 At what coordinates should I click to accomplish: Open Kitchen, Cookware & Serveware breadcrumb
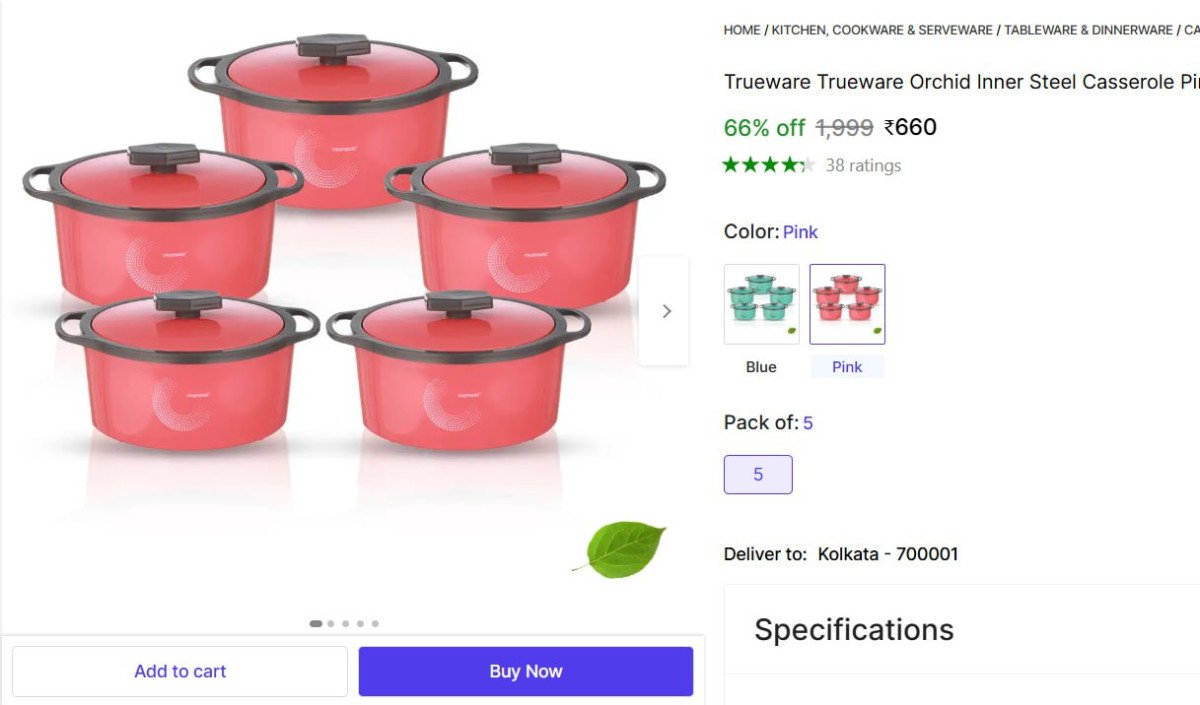(x=882, y=30)
